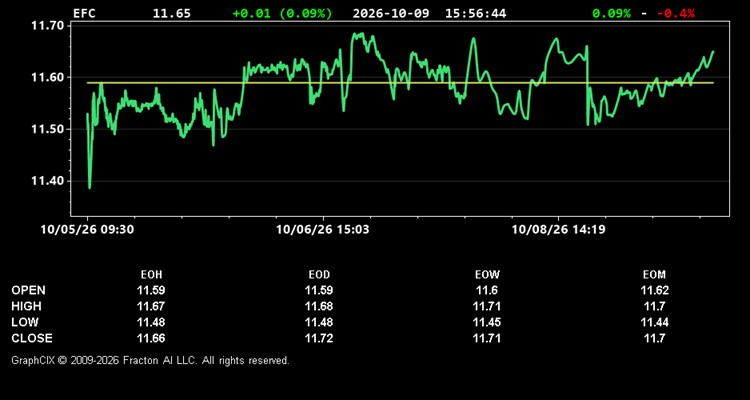
Task: Select the date 2026-10-09 in header
Action: pos(391,13)
